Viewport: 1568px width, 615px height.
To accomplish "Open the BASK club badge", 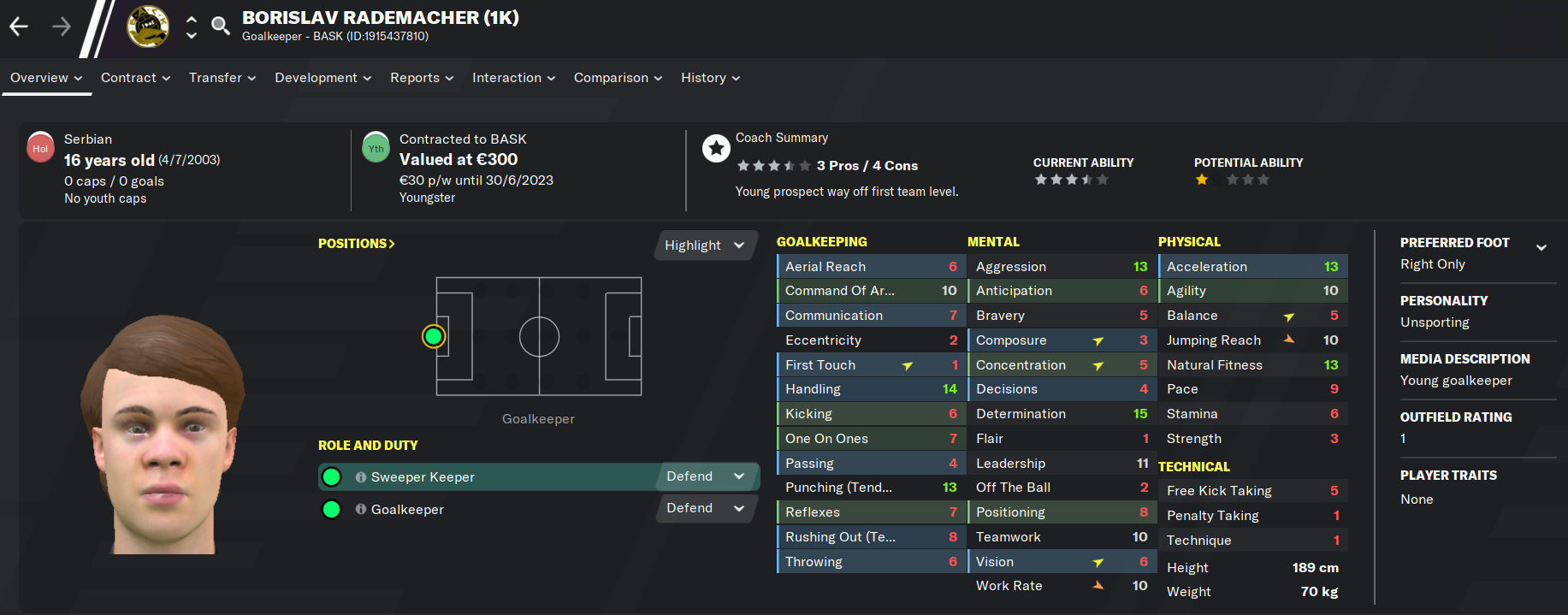I will tap(148, 27).
